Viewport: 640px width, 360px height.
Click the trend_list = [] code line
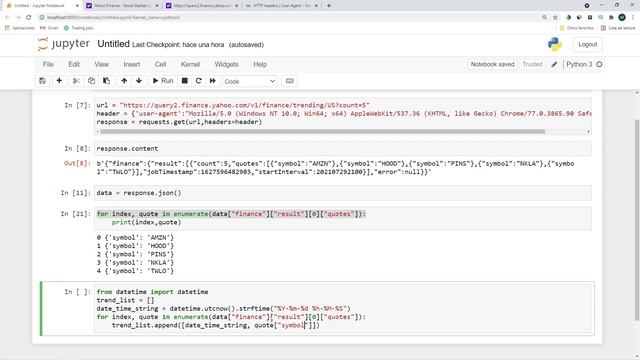125,300
